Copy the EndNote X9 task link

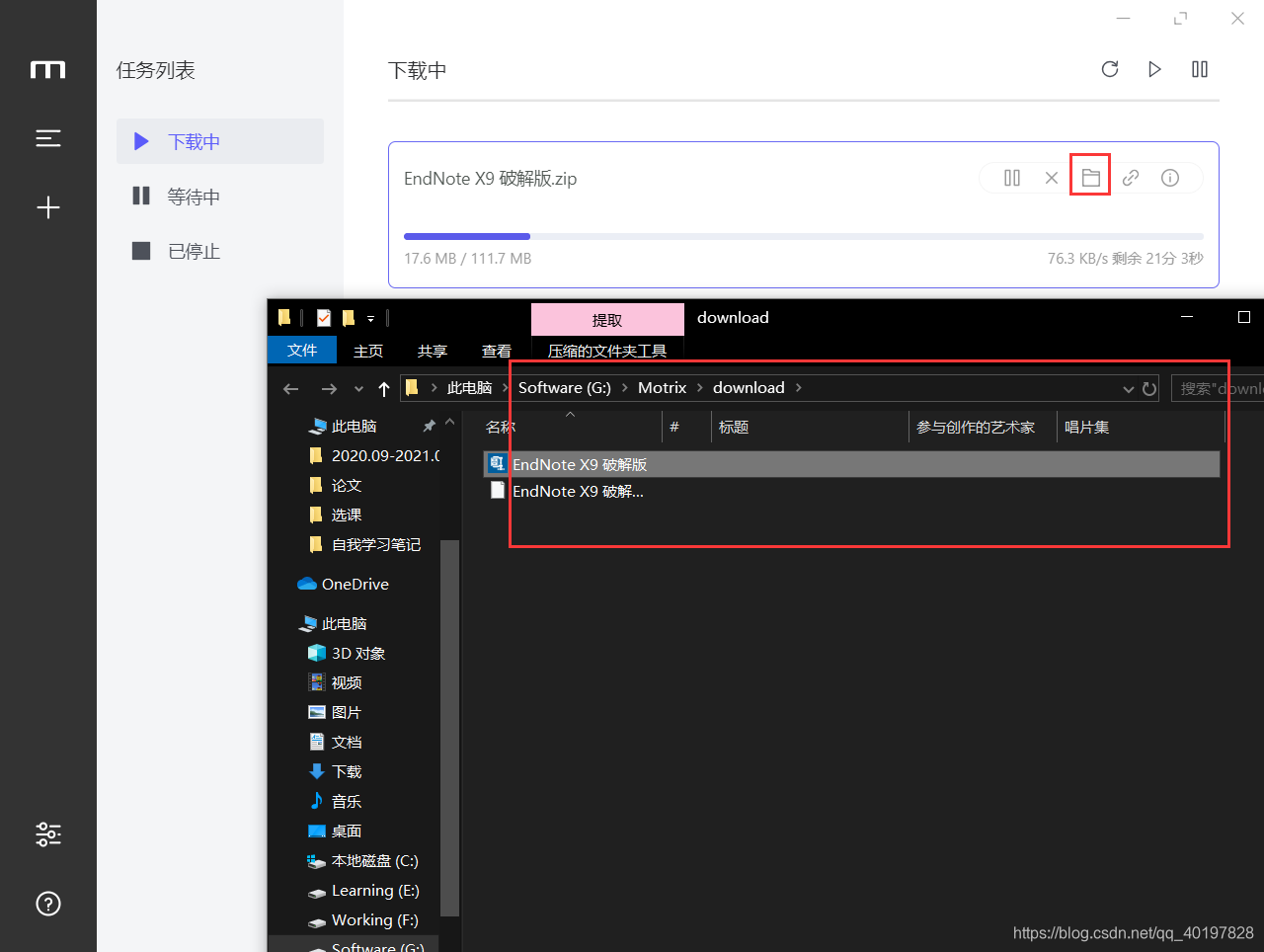tap(1131, 178)
